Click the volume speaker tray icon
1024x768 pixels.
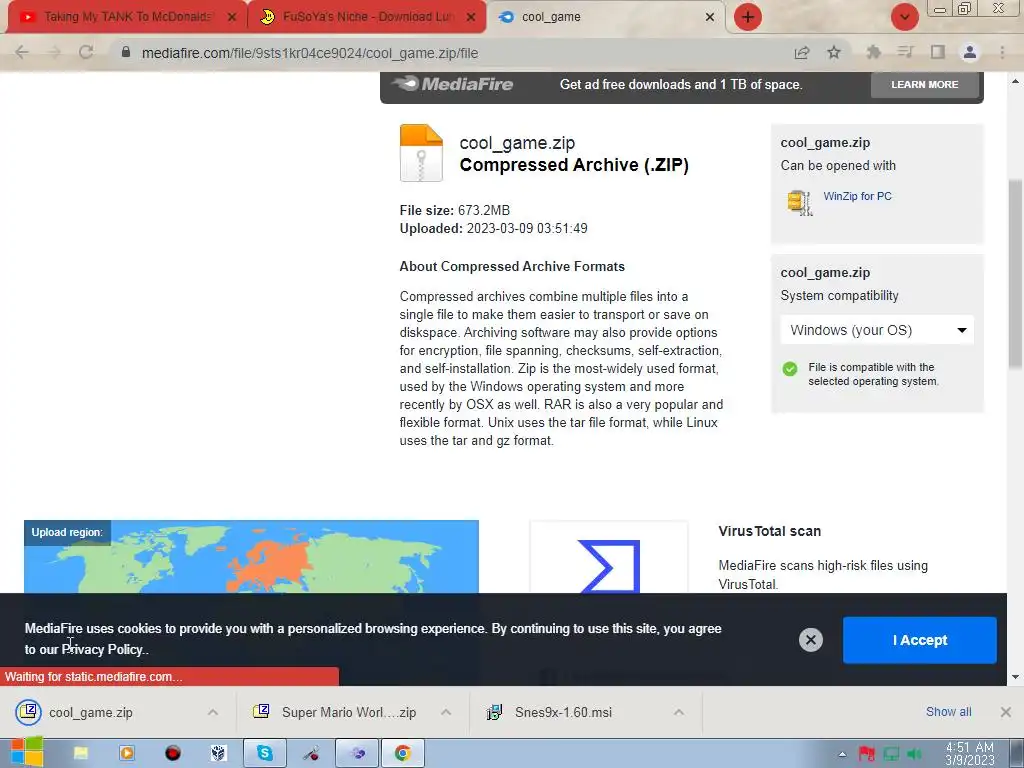coord(914,754)
